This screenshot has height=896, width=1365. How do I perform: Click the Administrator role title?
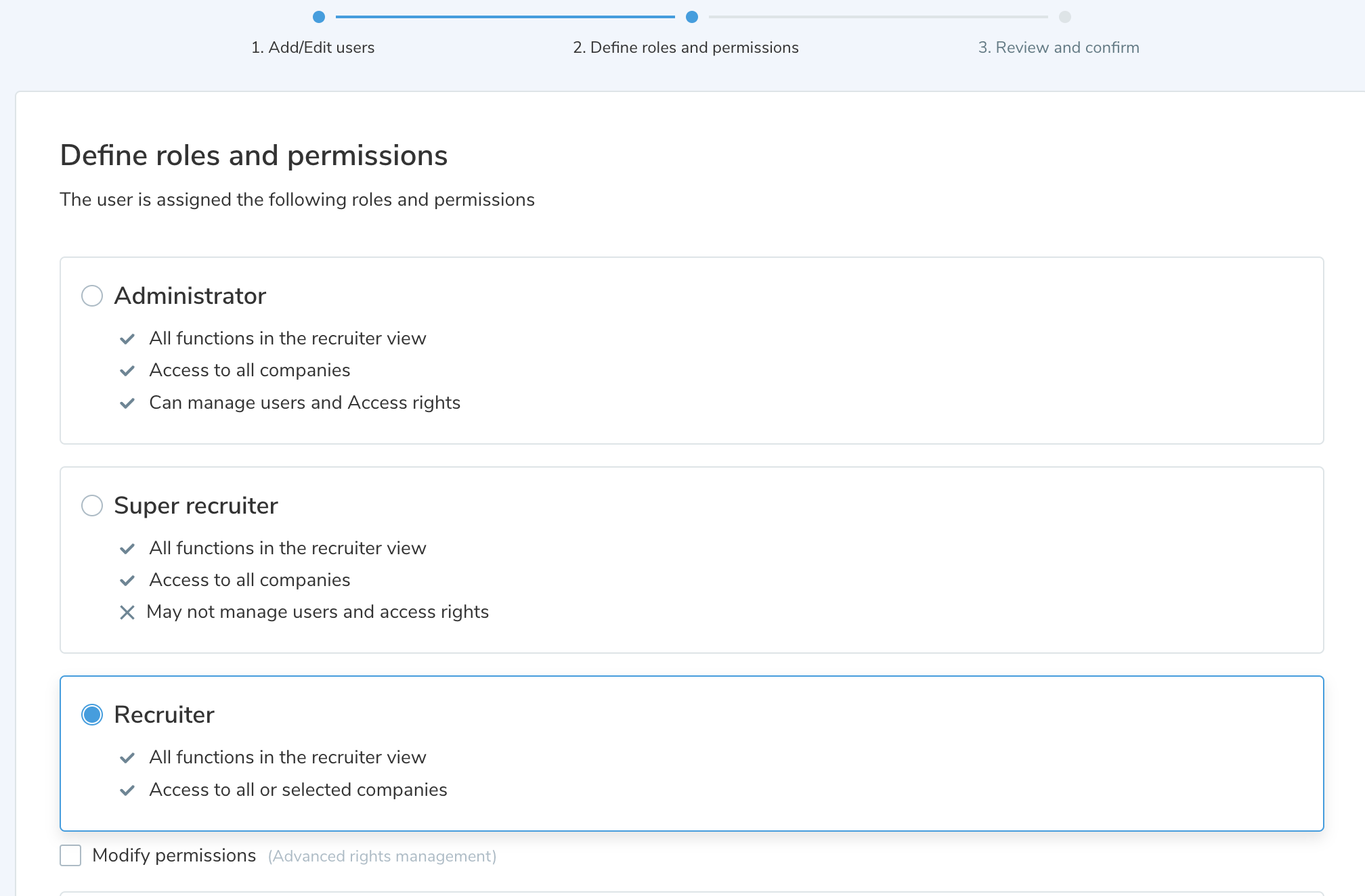[x=190, y=296]
